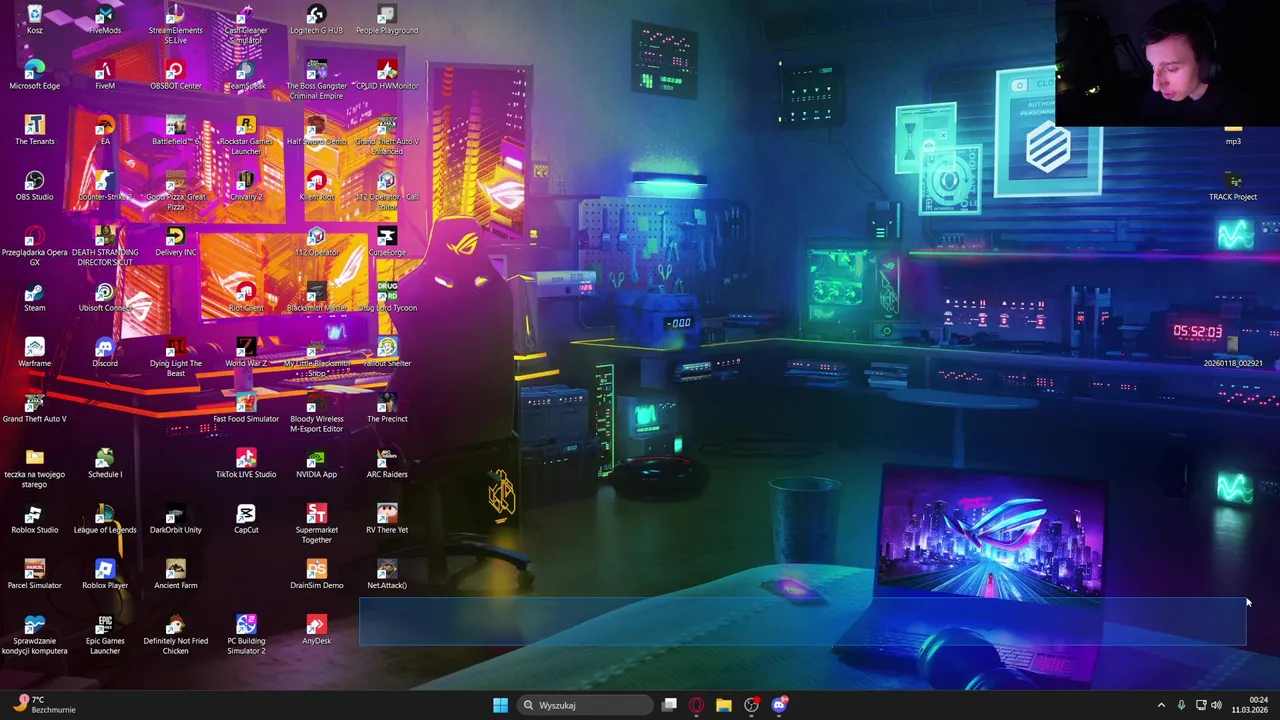
Task: Select the OBS Studio desktop icon
Action: tap(35, 186)
